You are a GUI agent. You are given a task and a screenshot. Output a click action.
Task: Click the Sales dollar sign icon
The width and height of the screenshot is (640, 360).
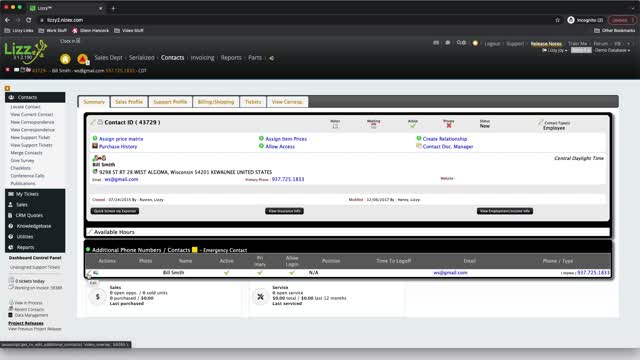tap(98, 297)
